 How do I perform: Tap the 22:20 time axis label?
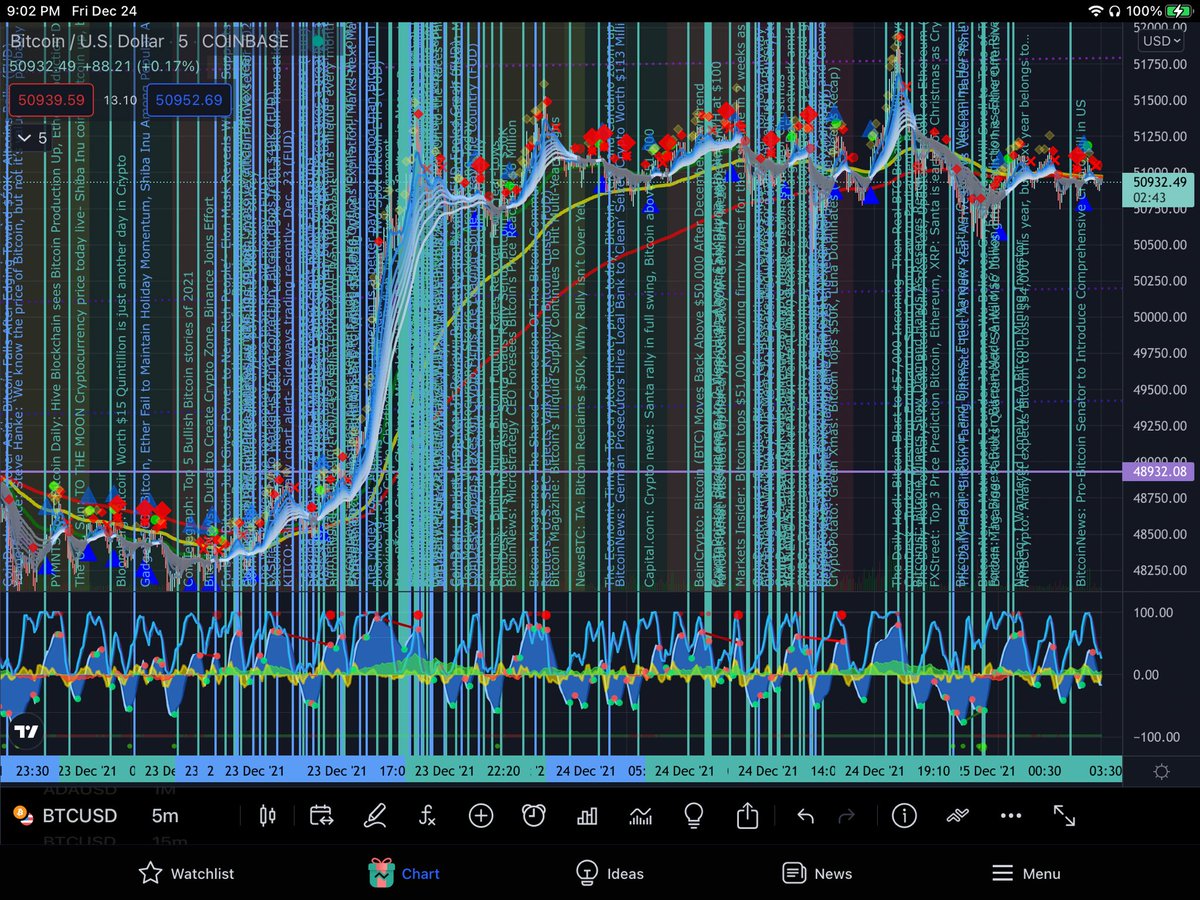point(502,771)
